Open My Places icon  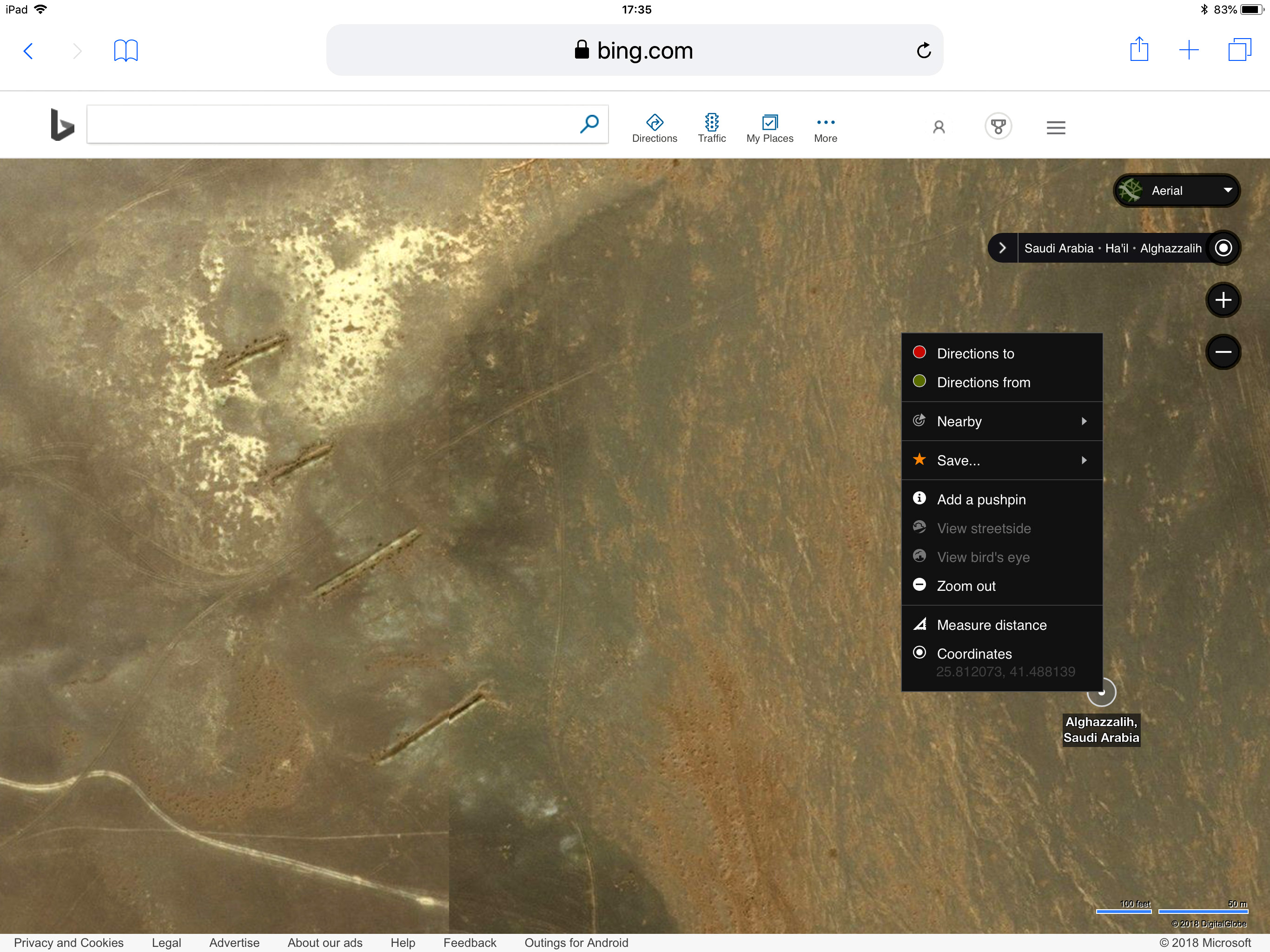pos(769,122)
